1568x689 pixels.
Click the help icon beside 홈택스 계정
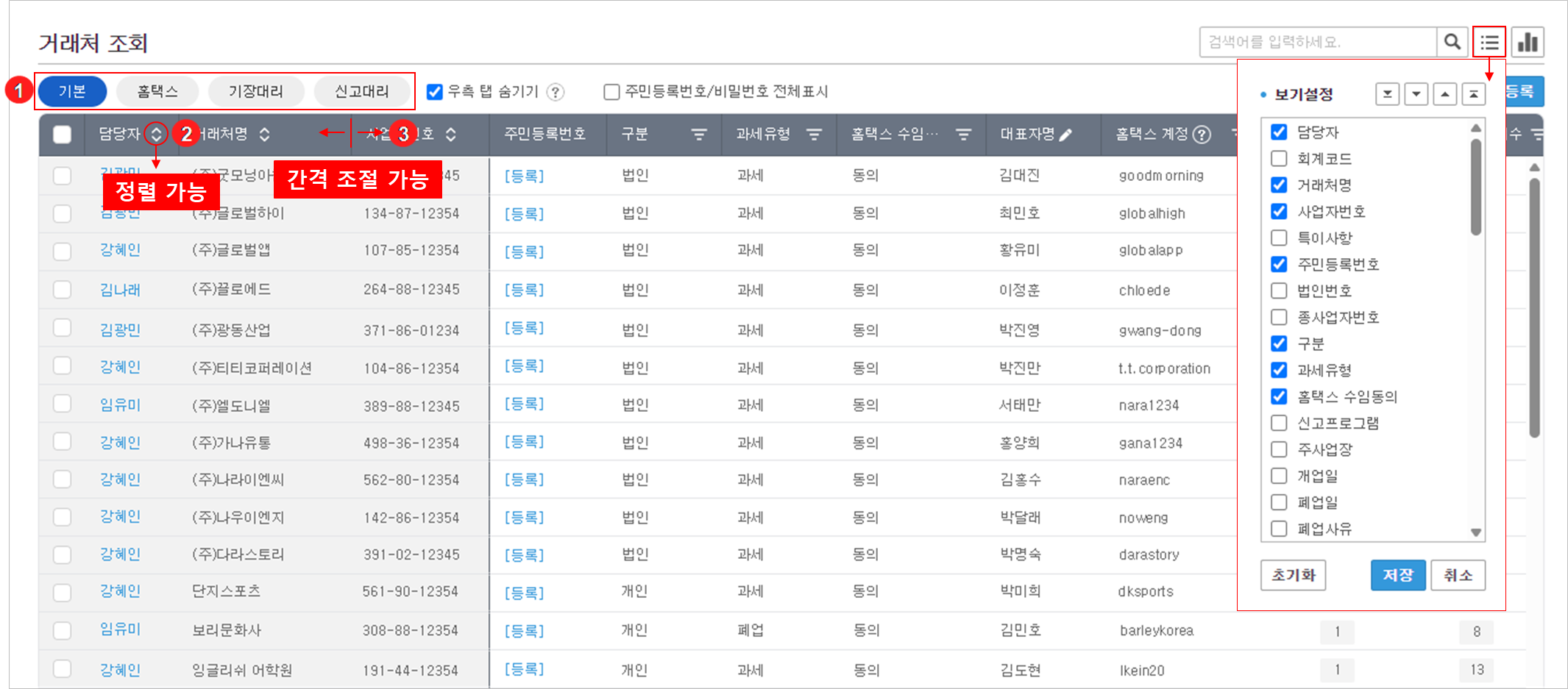1202,135
